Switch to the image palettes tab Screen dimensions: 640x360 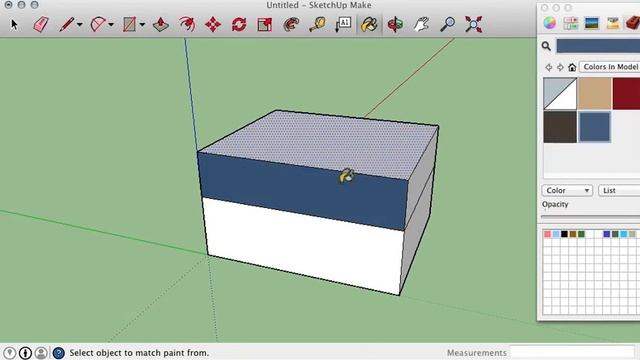[x=591, y=23]
